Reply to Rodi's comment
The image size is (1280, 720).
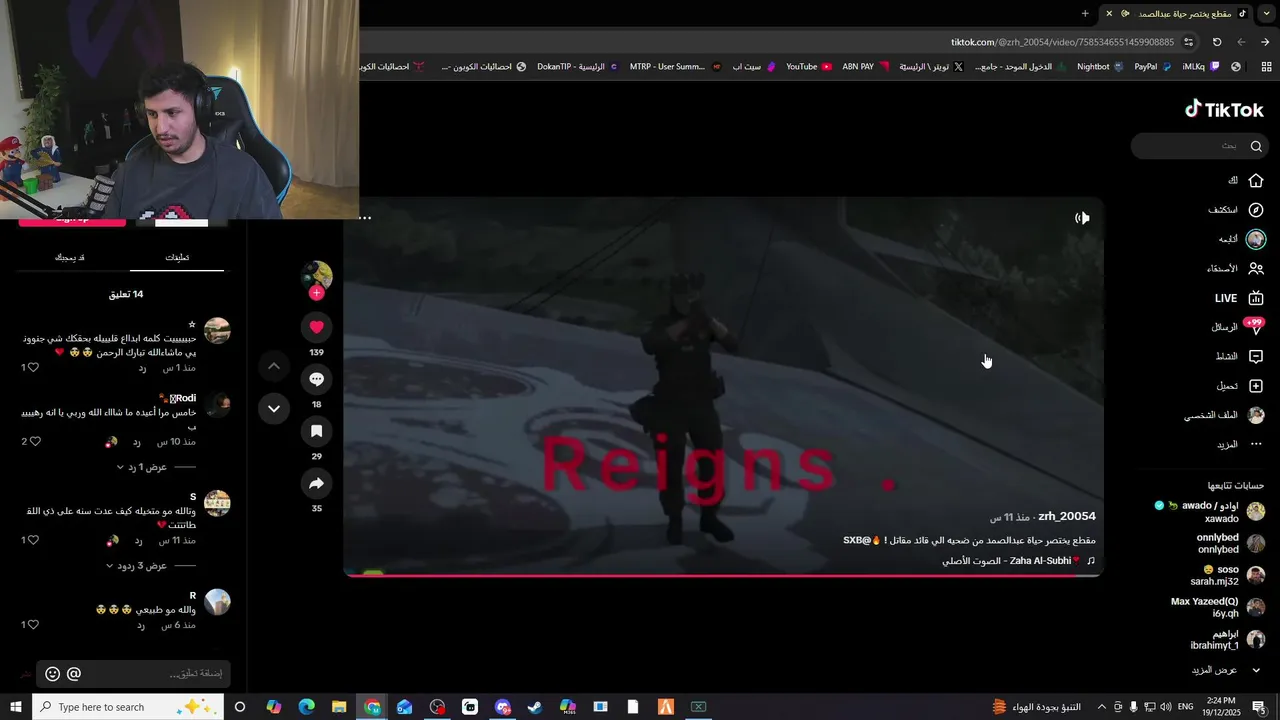(137, 442)
